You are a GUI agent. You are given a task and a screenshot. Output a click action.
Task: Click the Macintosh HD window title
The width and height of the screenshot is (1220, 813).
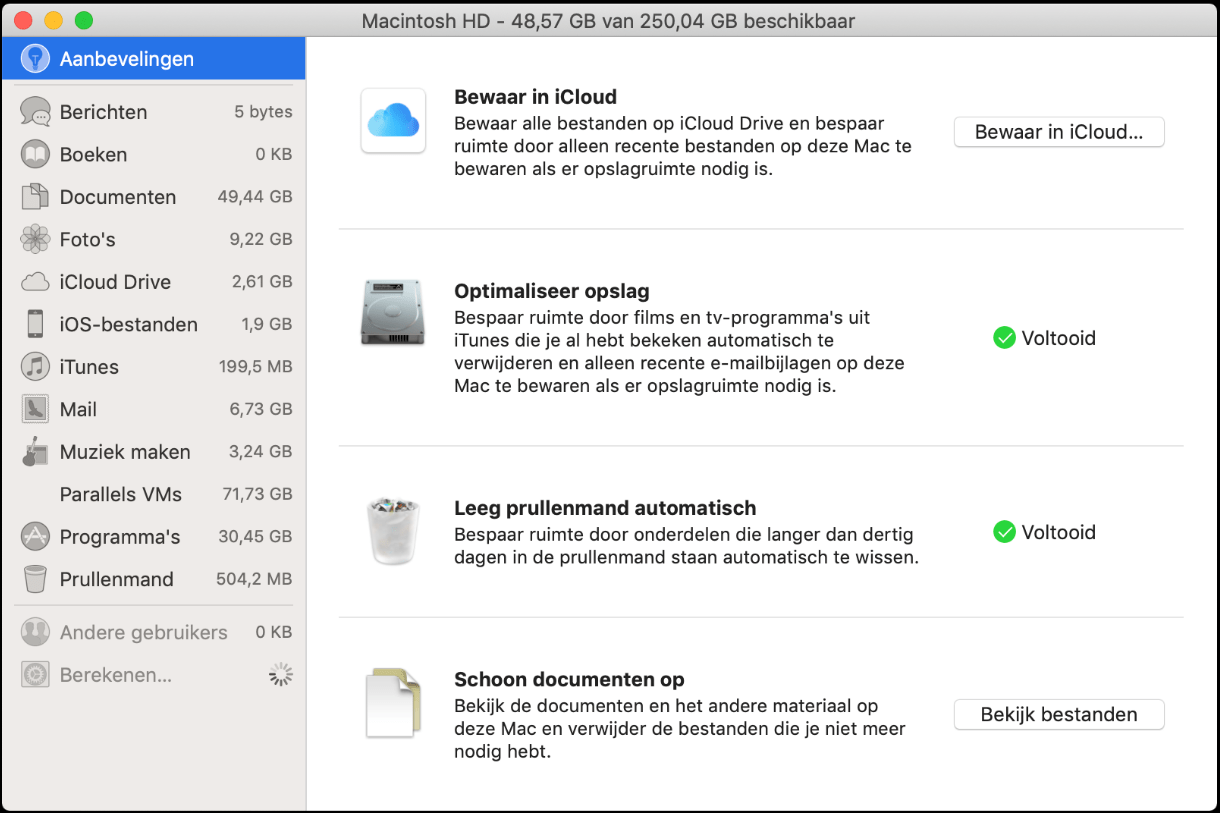[x=608, y=21]
